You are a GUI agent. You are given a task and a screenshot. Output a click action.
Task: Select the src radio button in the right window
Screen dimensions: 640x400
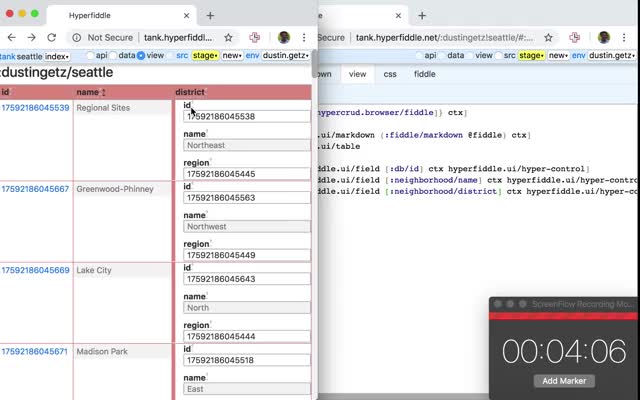click(x=496, y=56)
